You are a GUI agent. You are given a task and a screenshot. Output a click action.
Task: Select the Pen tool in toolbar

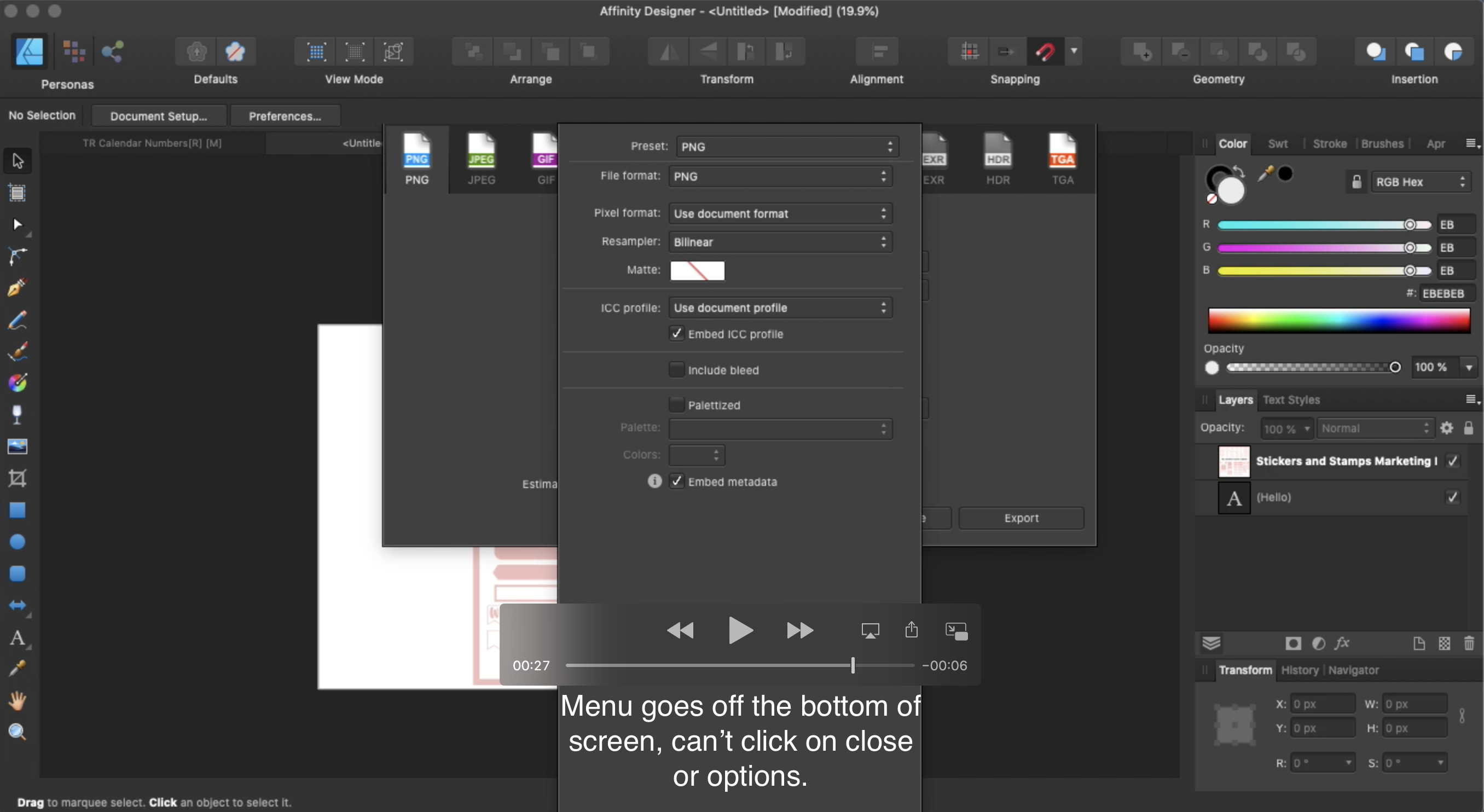(18, 287)
